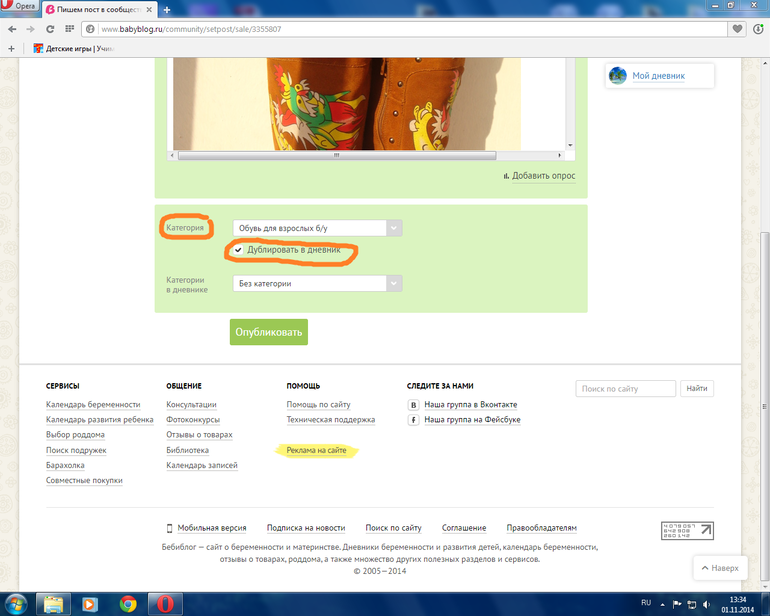Open 'Детские игры' bookmark
Viewport: 770px width, 616px height.
click(x=74, y=49)
